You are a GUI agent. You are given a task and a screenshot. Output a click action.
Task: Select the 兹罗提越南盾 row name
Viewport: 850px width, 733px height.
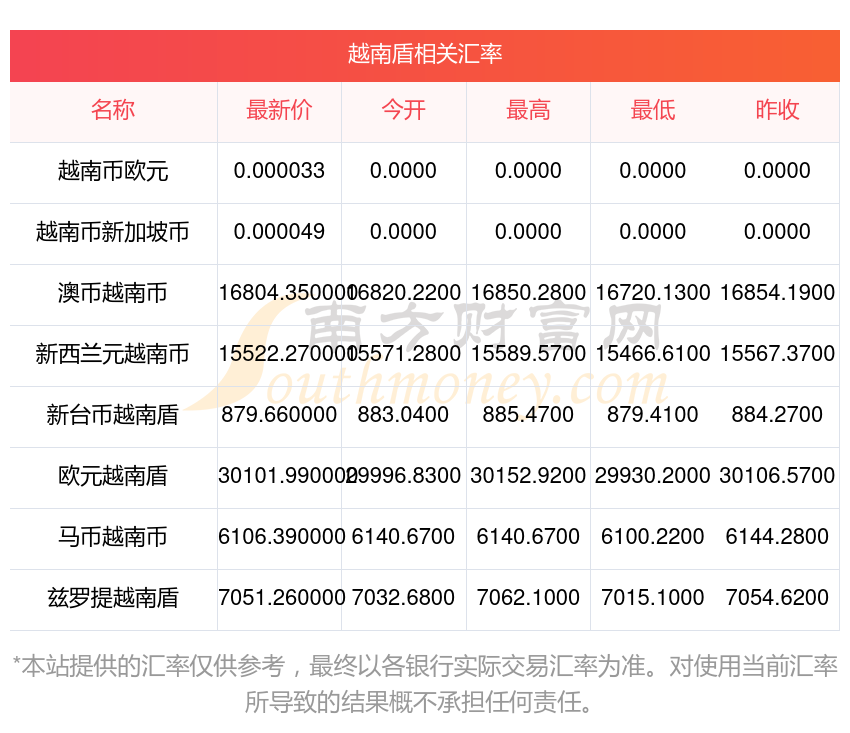pyautogui.click(x=113, y=598)
